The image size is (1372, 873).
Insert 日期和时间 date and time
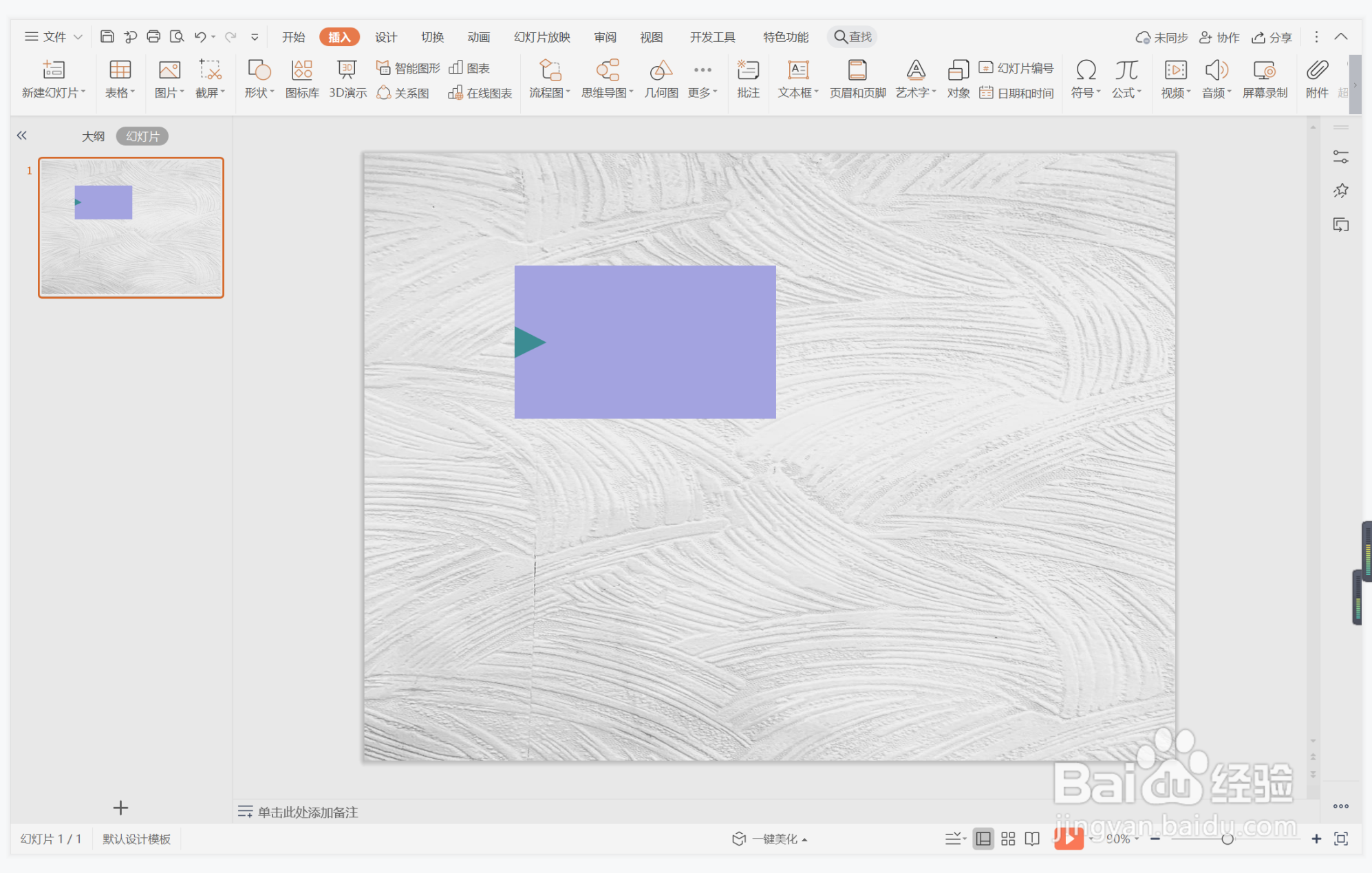[1016, 93]
